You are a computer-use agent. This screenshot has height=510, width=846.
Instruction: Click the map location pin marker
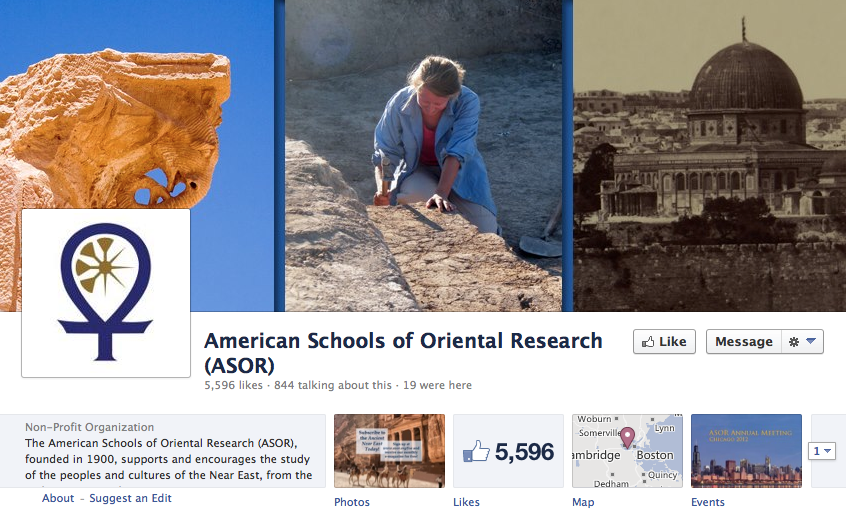tap(627, 437)
